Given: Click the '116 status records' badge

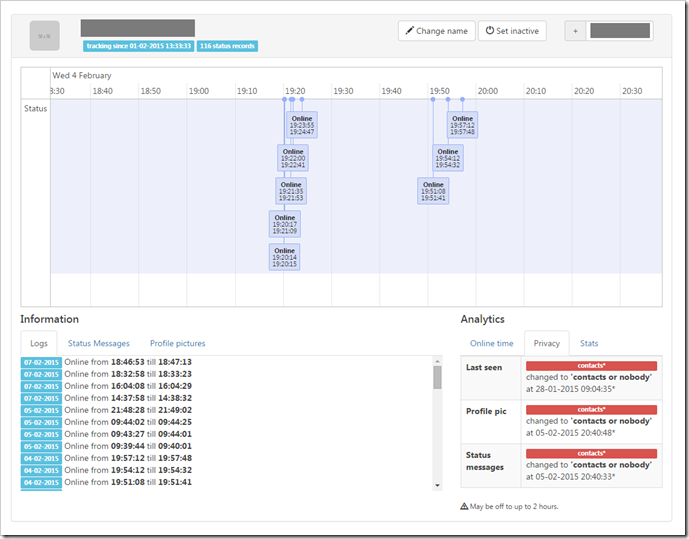Looking at the screenshot, I should [x=227, y=46].
